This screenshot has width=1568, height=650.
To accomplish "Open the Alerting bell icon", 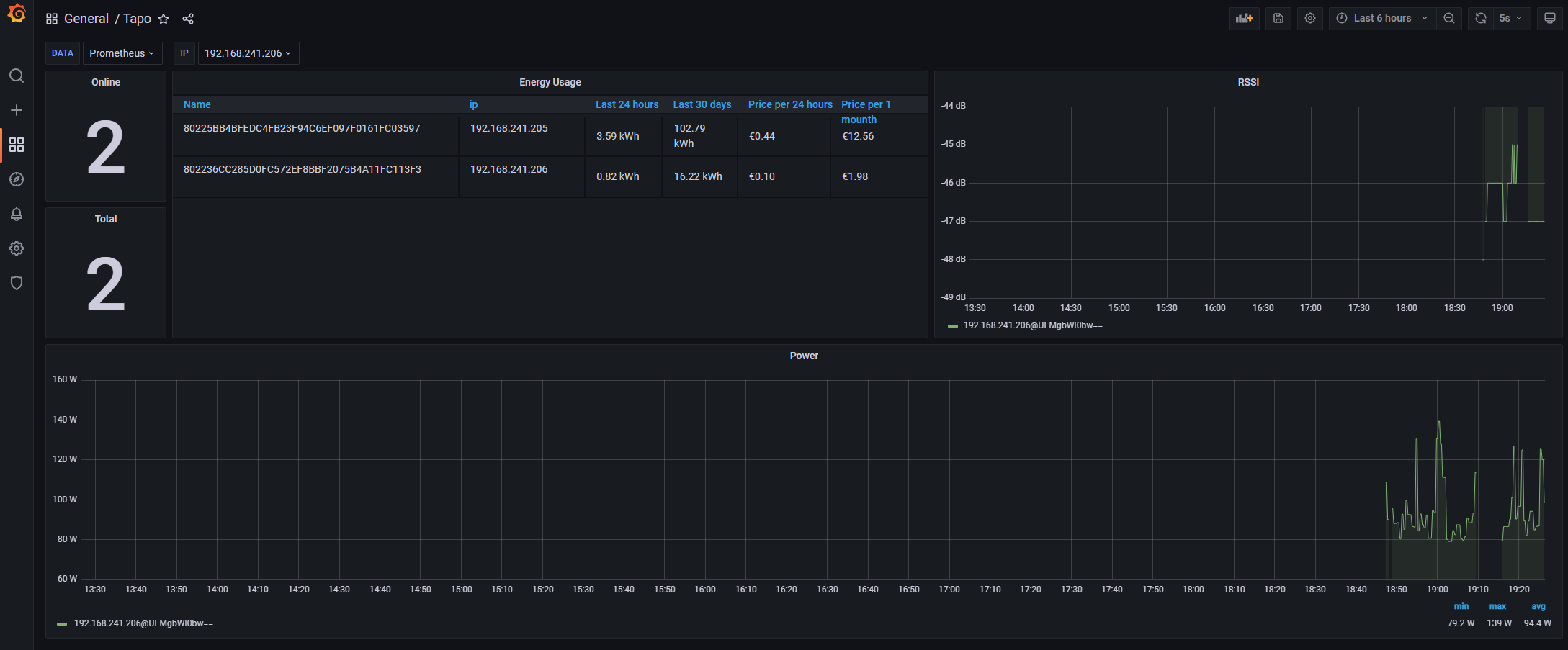I will click(x=17, y=214).
